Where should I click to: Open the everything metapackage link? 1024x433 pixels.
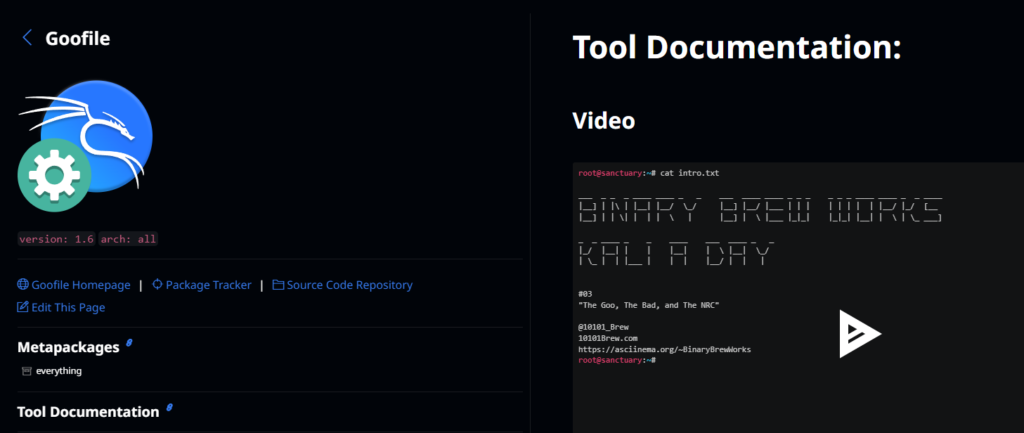pos(59,371)
